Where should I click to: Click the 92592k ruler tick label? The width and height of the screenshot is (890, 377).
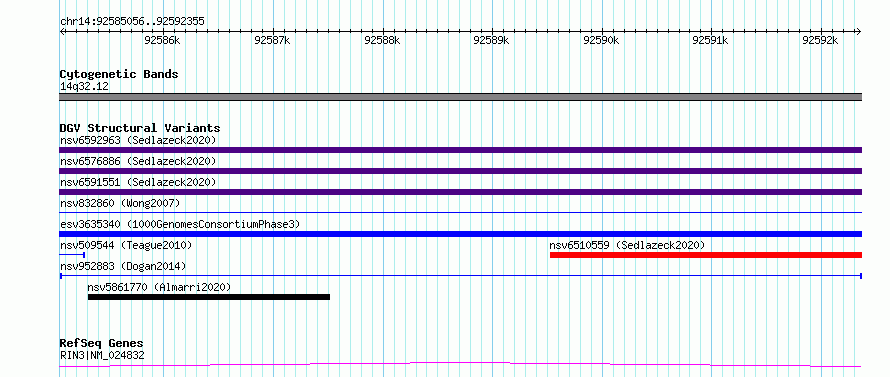[820, 40]
